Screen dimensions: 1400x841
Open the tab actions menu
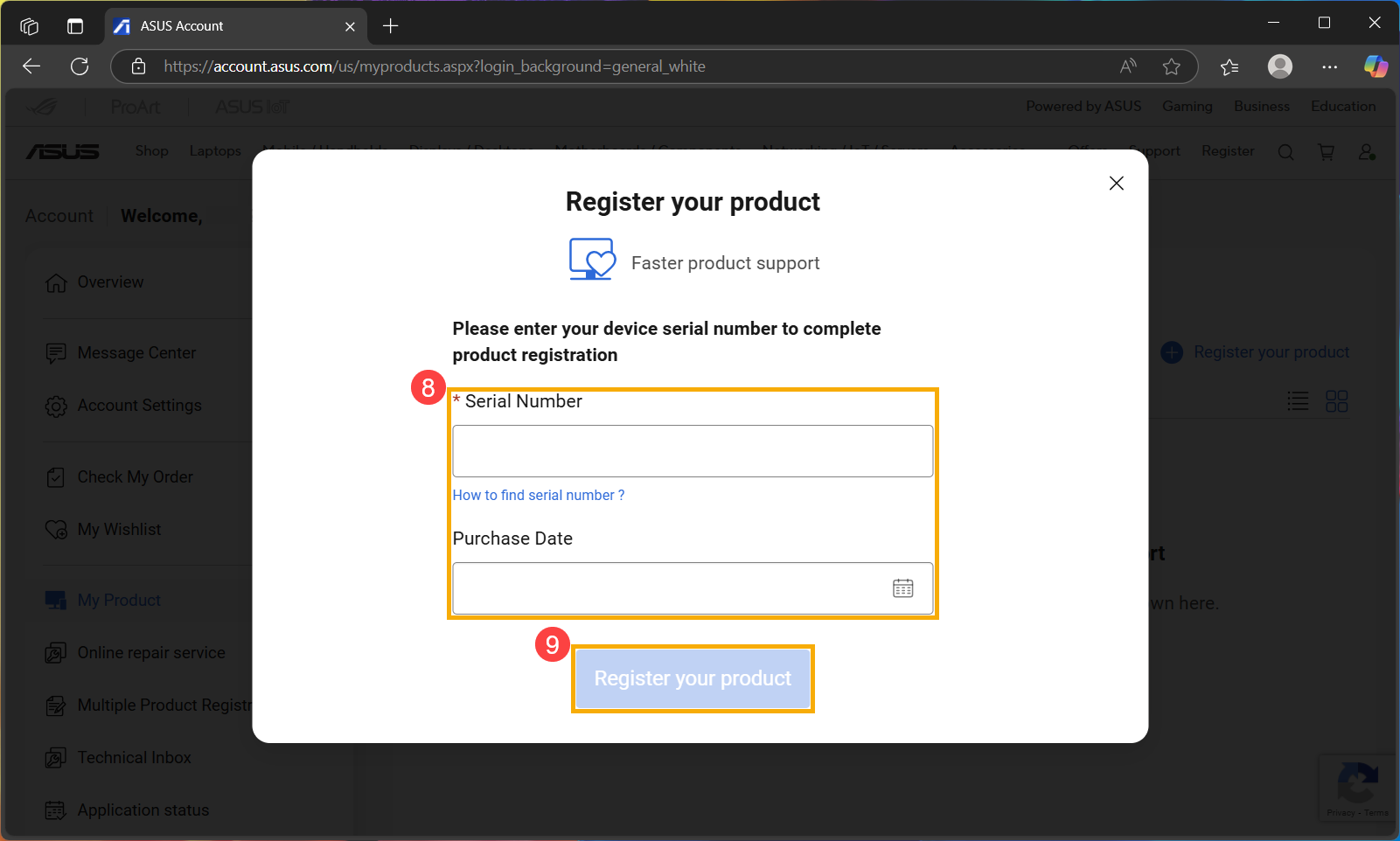pyautogui.click(x=75, y=26)
